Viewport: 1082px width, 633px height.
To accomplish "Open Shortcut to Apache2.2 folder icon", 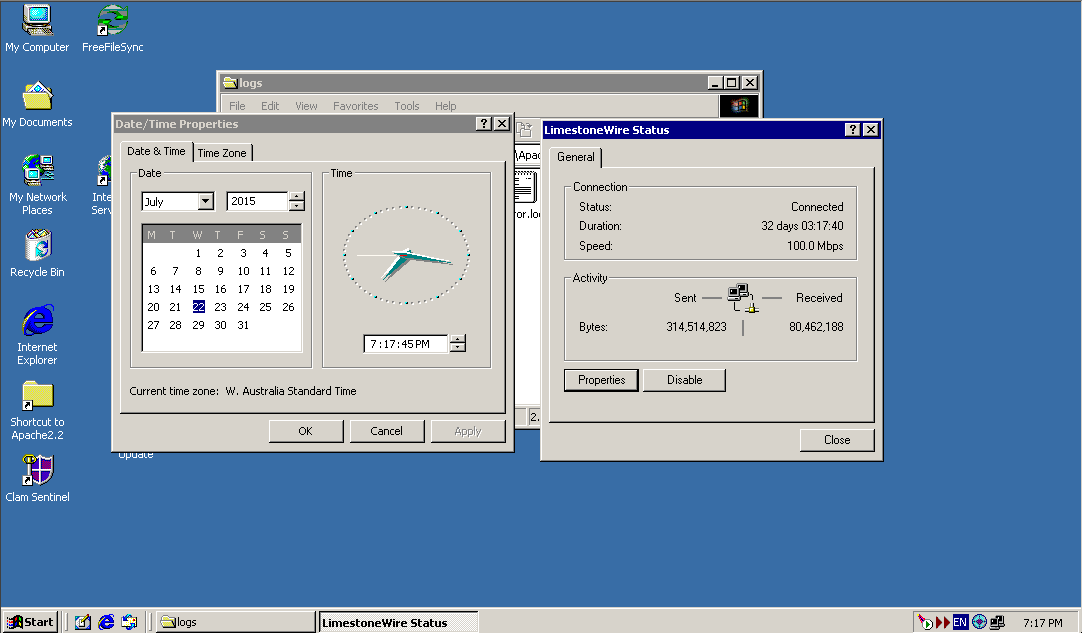I will [37, 410].
